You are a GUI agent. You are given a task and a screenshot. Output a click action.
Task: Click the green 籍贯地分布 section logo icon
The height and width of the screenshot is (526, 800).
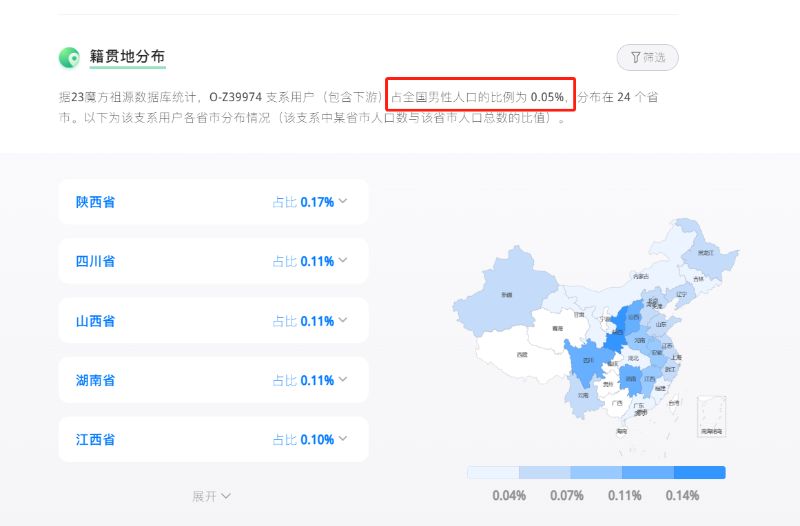pyautogui.click(x=69, y=58)
